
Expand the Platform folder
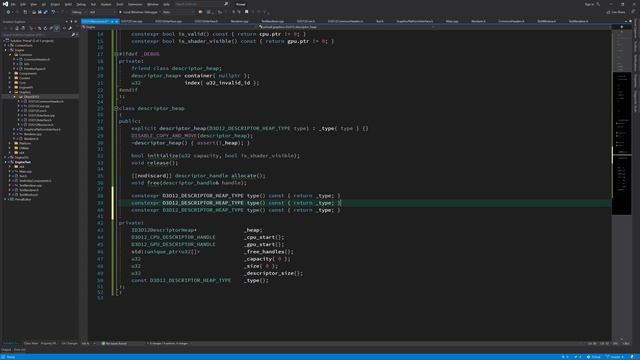coord(10,143)
